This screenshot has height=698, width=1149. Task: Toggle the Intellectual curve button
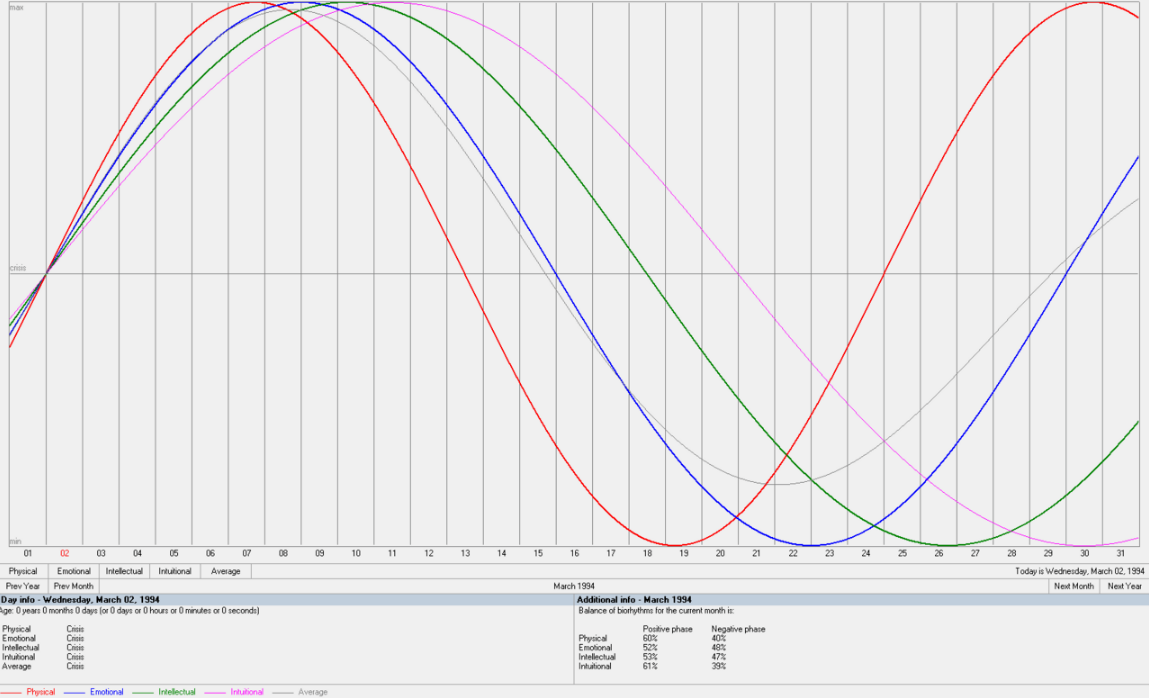(125, 571)
